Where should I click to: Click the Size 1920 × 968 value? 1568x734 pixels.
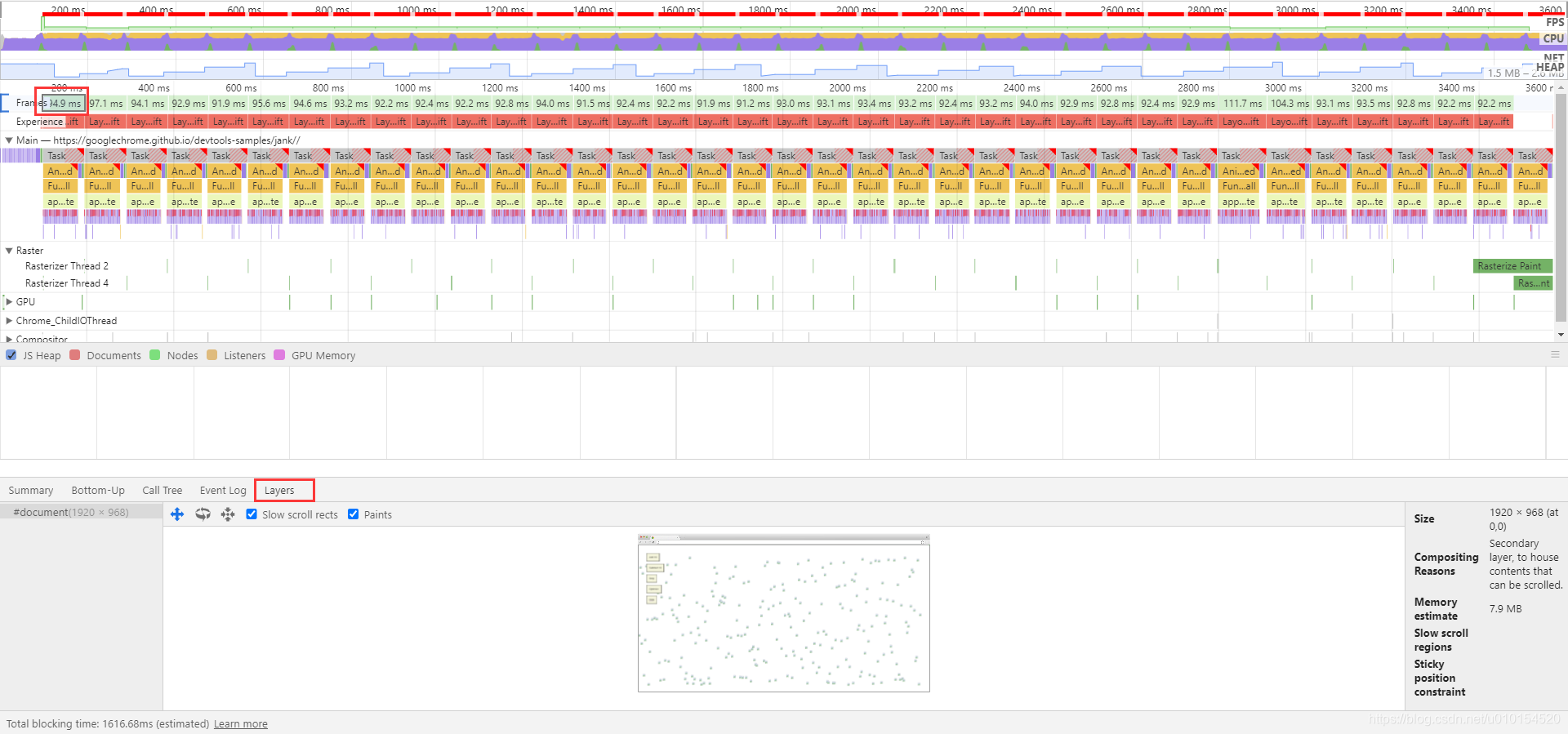click(1525, 519)
